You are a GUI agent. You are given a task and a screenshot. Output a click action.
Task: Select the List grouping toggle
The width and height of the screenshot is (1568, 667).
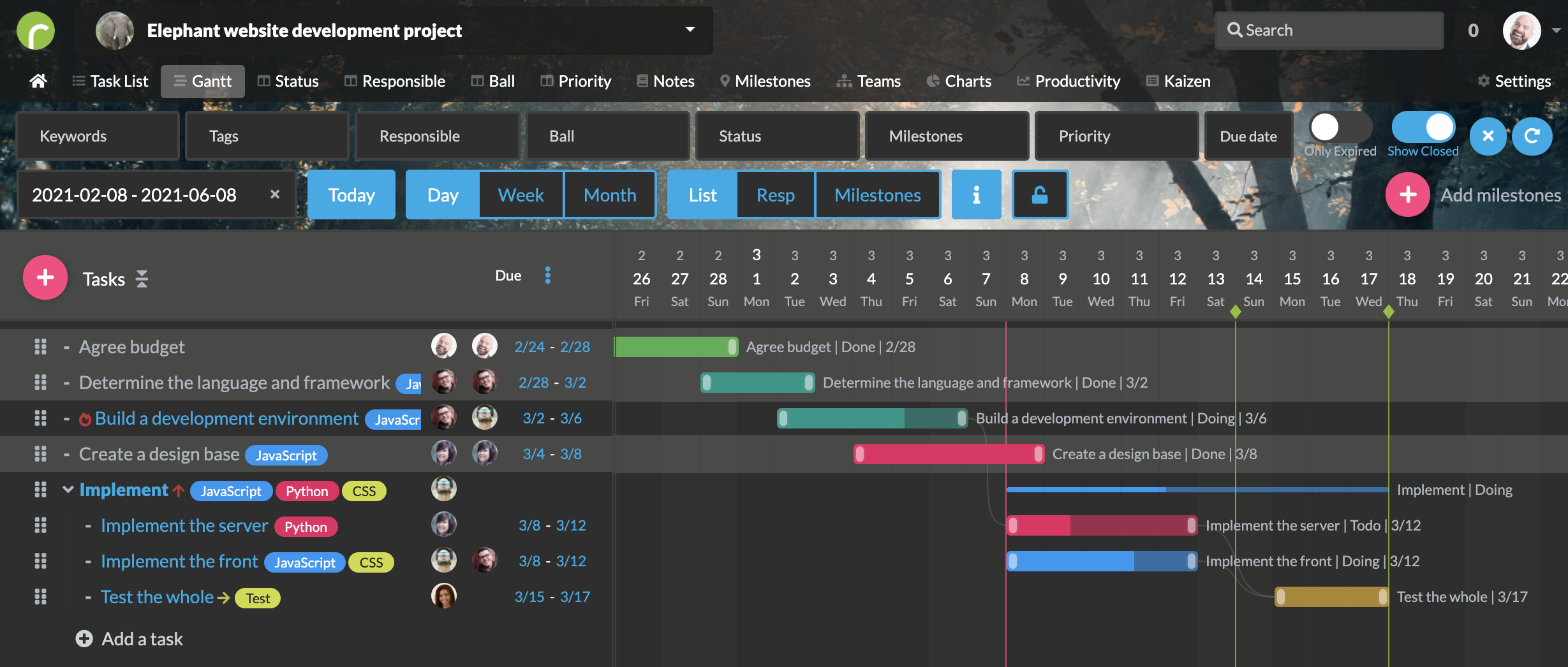(702, 194)
